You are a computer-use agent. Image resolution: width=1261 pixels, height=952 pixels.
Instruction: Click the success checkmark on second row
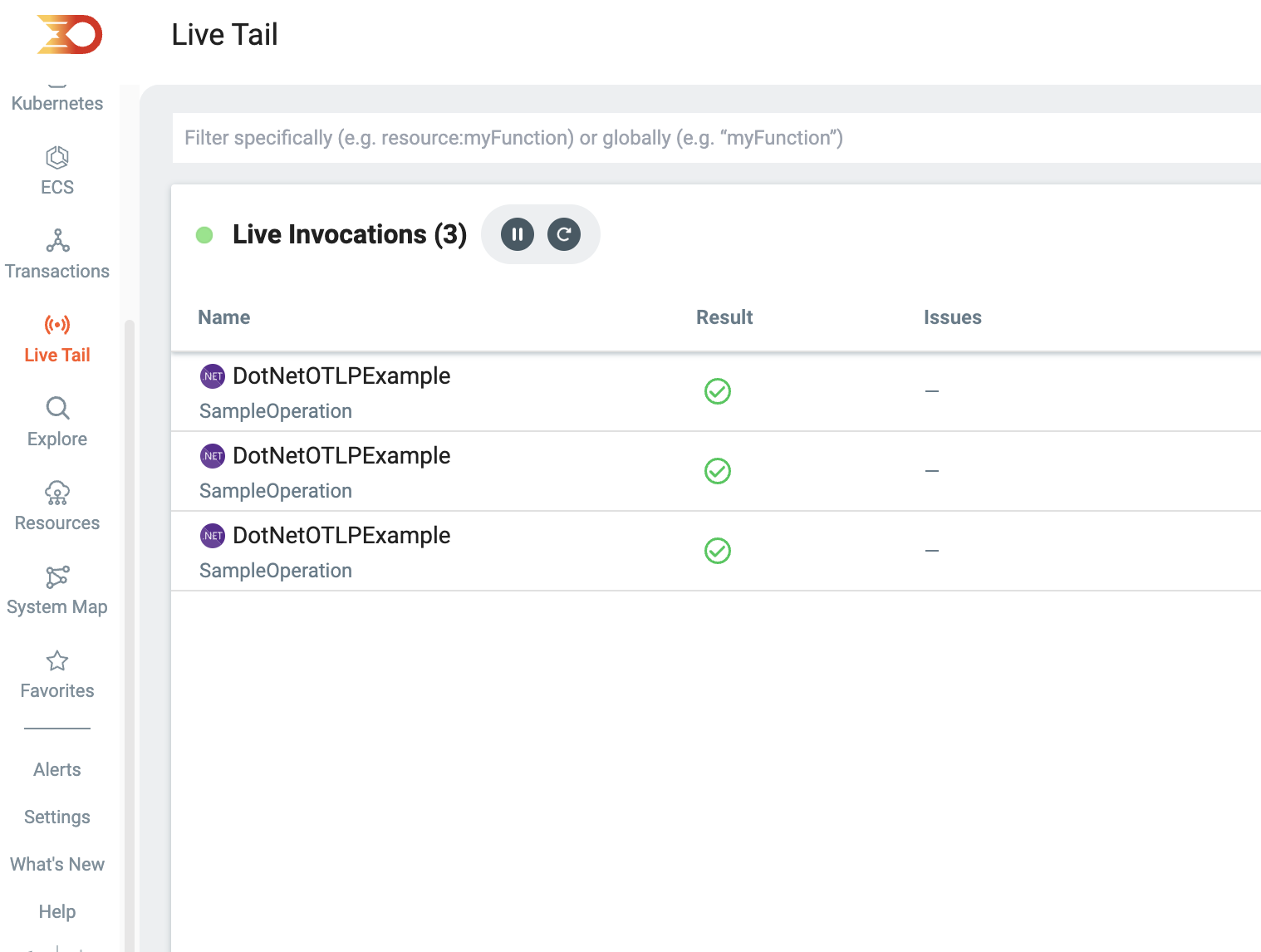pyautogui.click(x=718, y=471)
